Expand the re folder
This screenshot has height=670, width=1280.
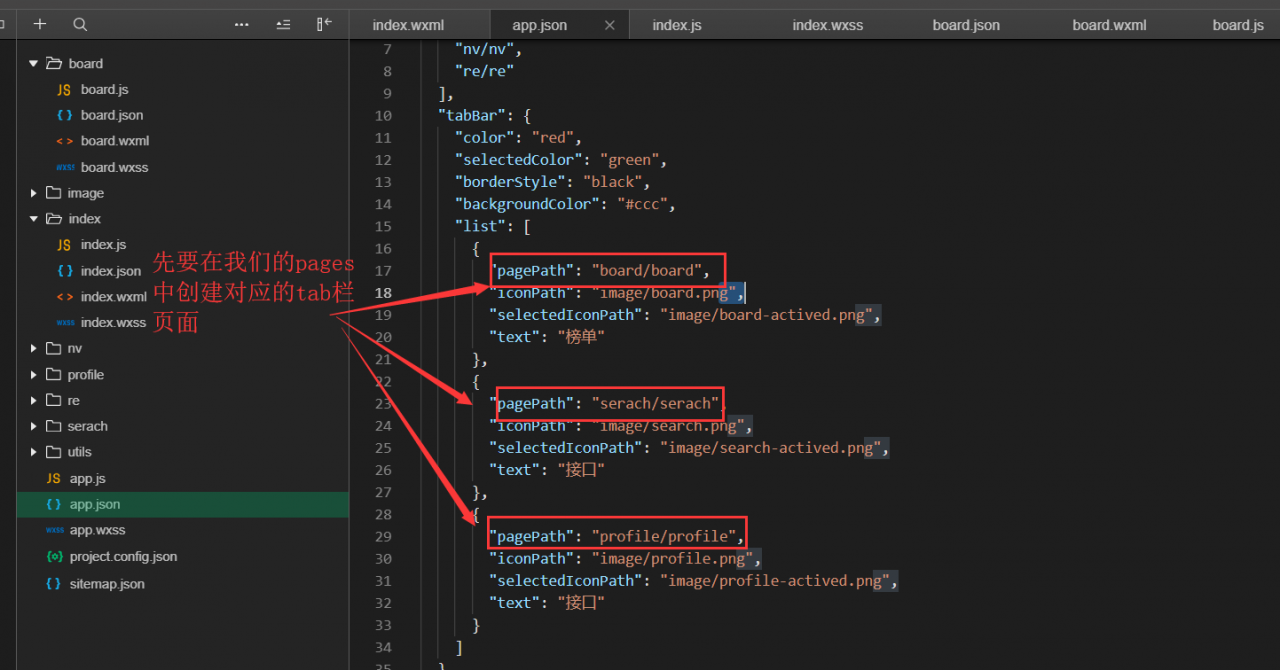click(x=33, y=400)
